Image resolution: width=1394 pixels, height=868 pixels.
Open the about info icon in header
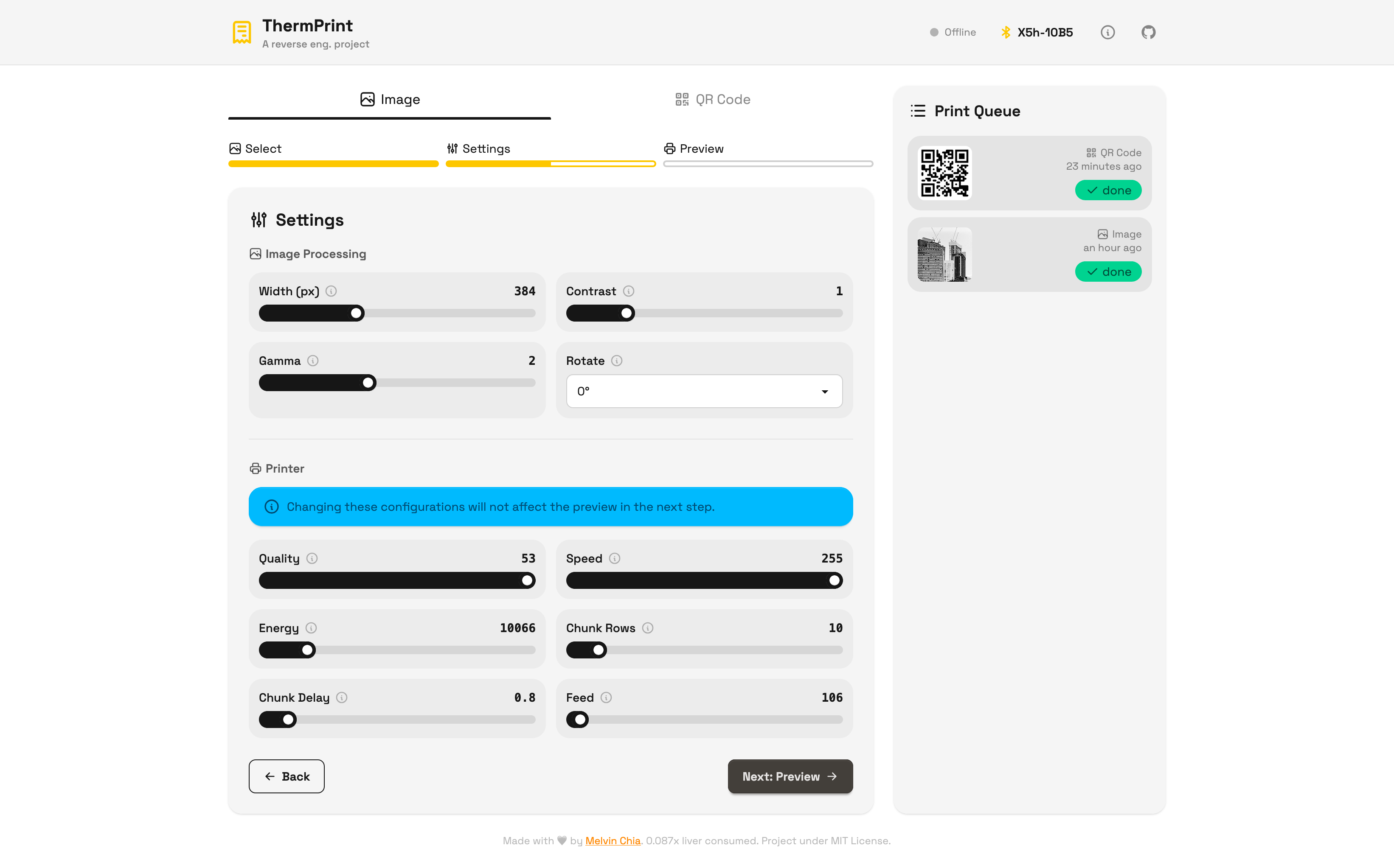pyautogui.click(x=1107, y=32)
